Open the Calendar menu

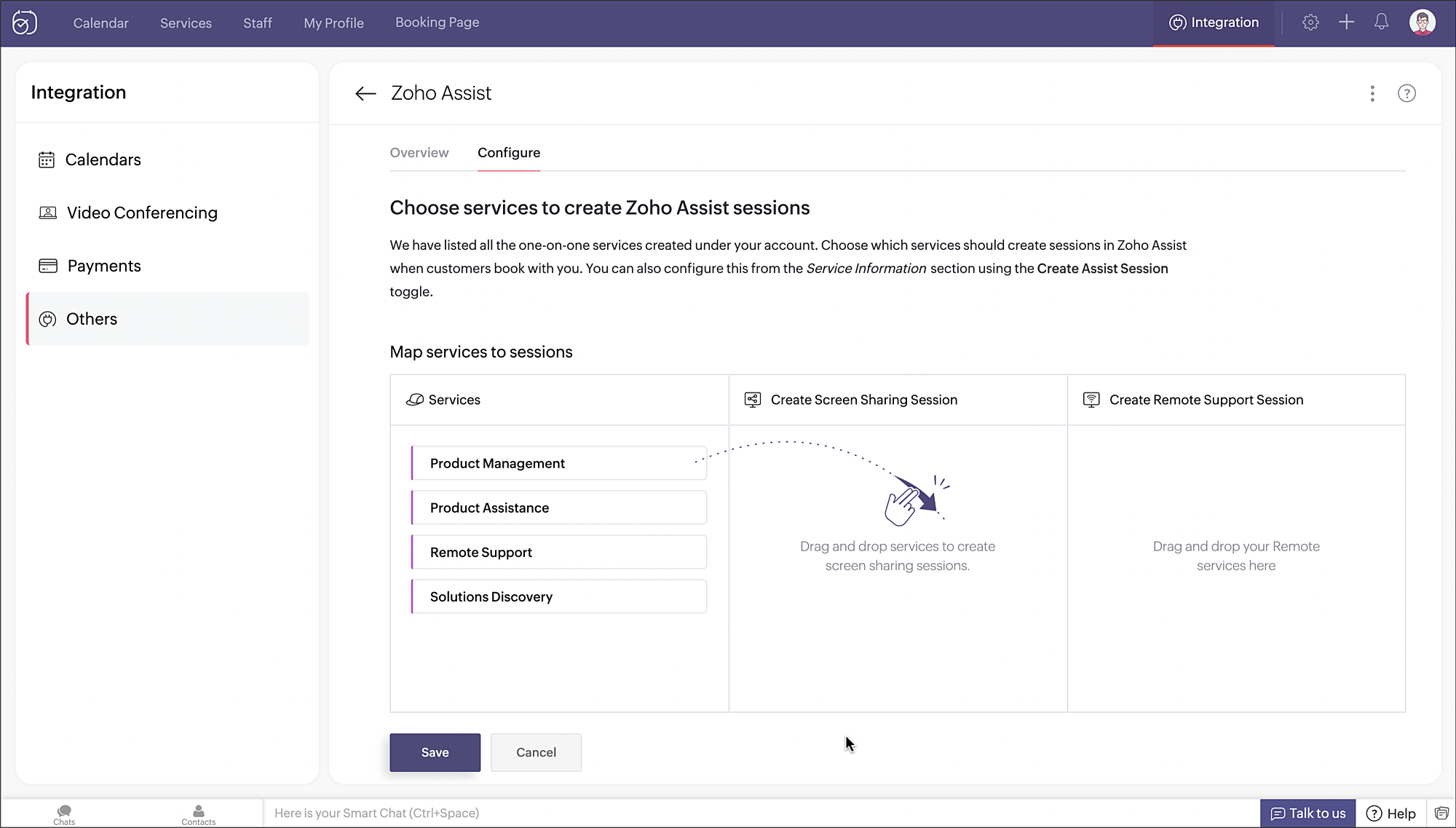pos(100,23)
